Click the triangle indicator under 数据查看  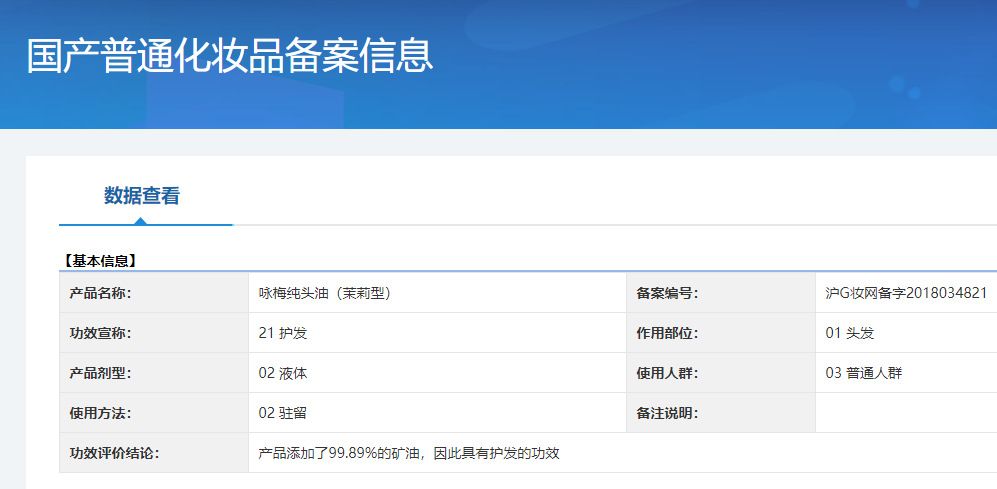pos(141,221)
